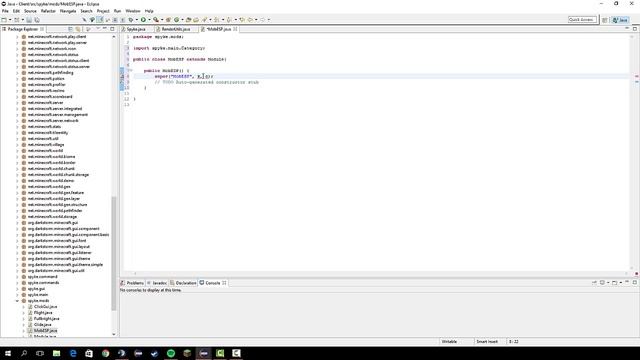
Task: Open the File menu
Action: coord(5,11)
